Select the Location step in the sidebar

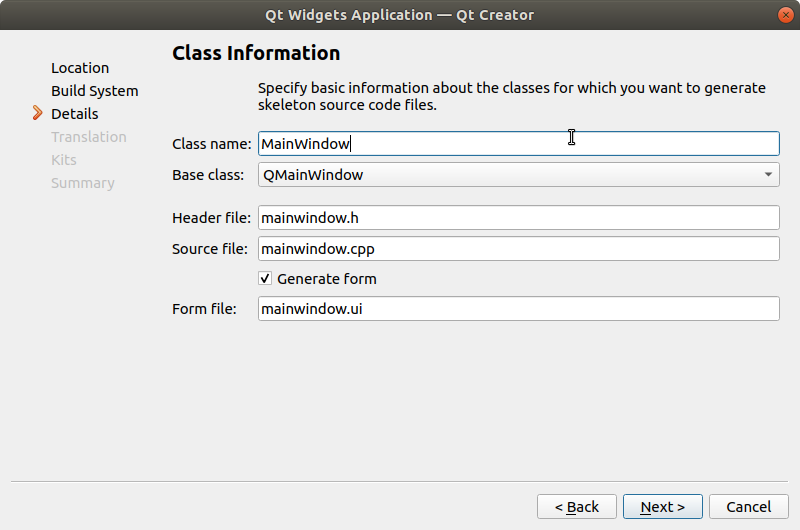pyautogui.click(x=80, y=68)
